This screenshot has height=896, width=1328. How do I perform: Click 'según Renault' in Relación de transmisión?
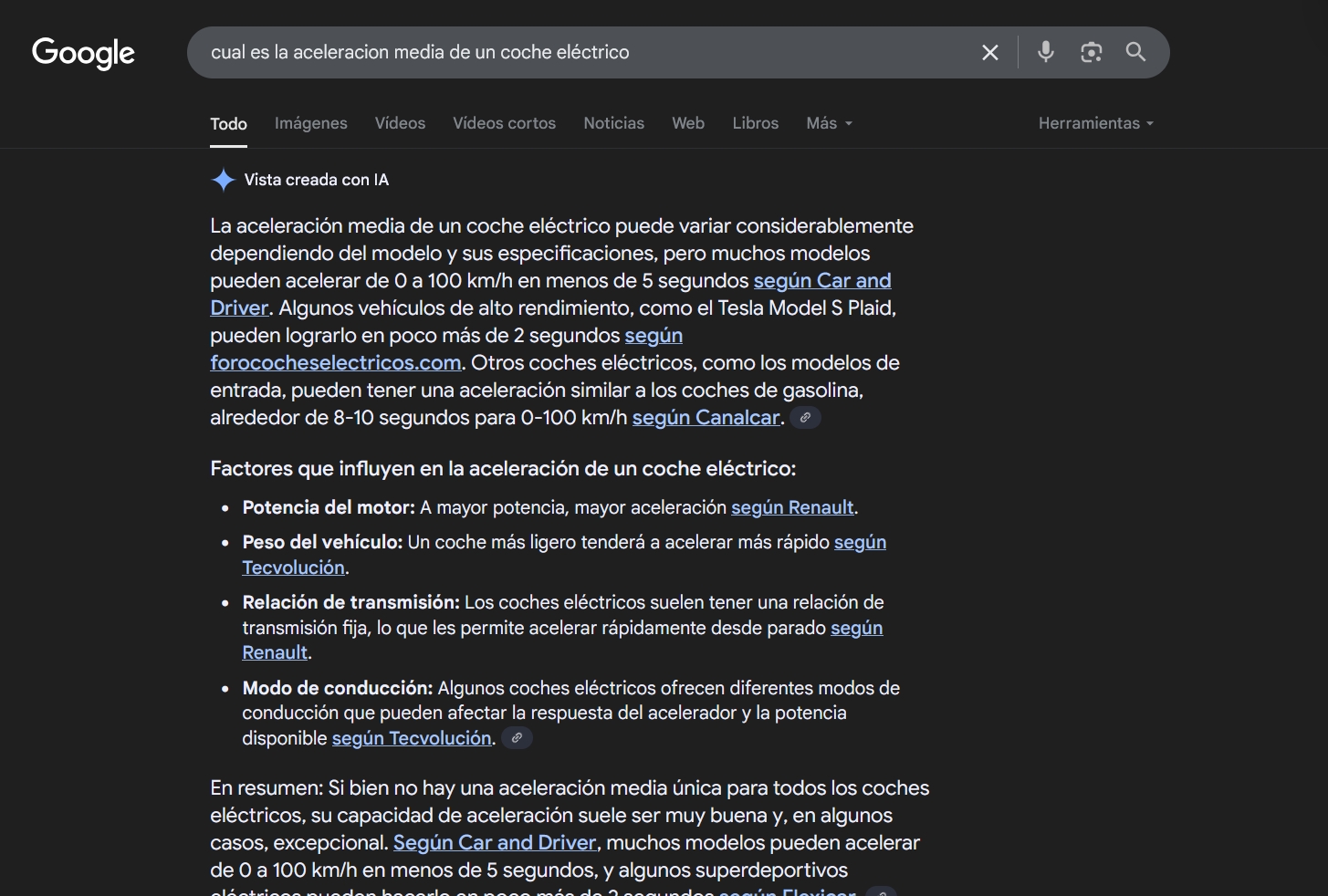[856, 628]
